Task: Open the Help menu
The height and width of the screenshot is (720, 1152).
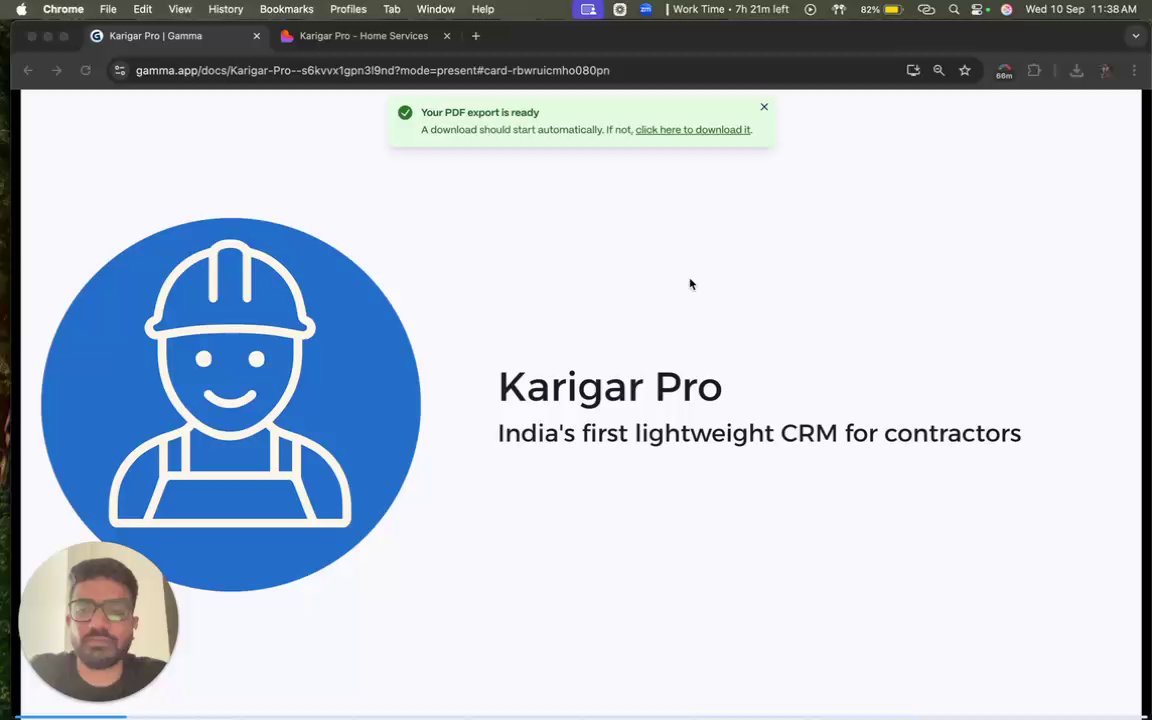Action: click(x=483, y=10)
